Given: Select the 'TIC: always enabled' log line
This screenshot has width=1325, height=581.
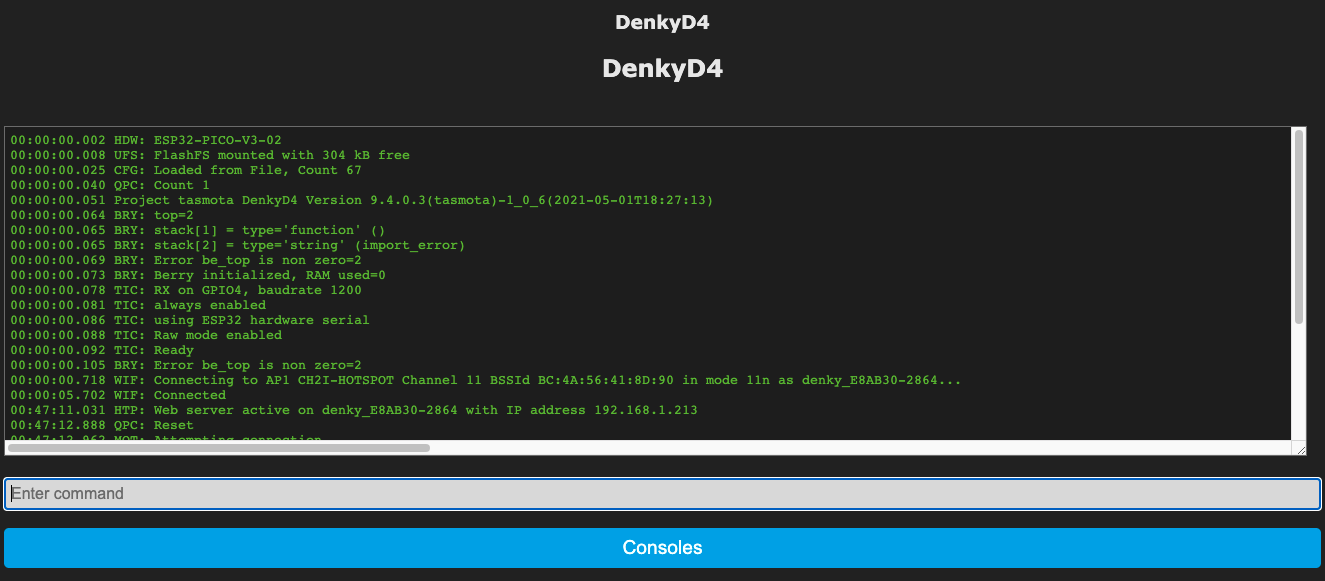Looking at the screenshot, I should 138,305.
